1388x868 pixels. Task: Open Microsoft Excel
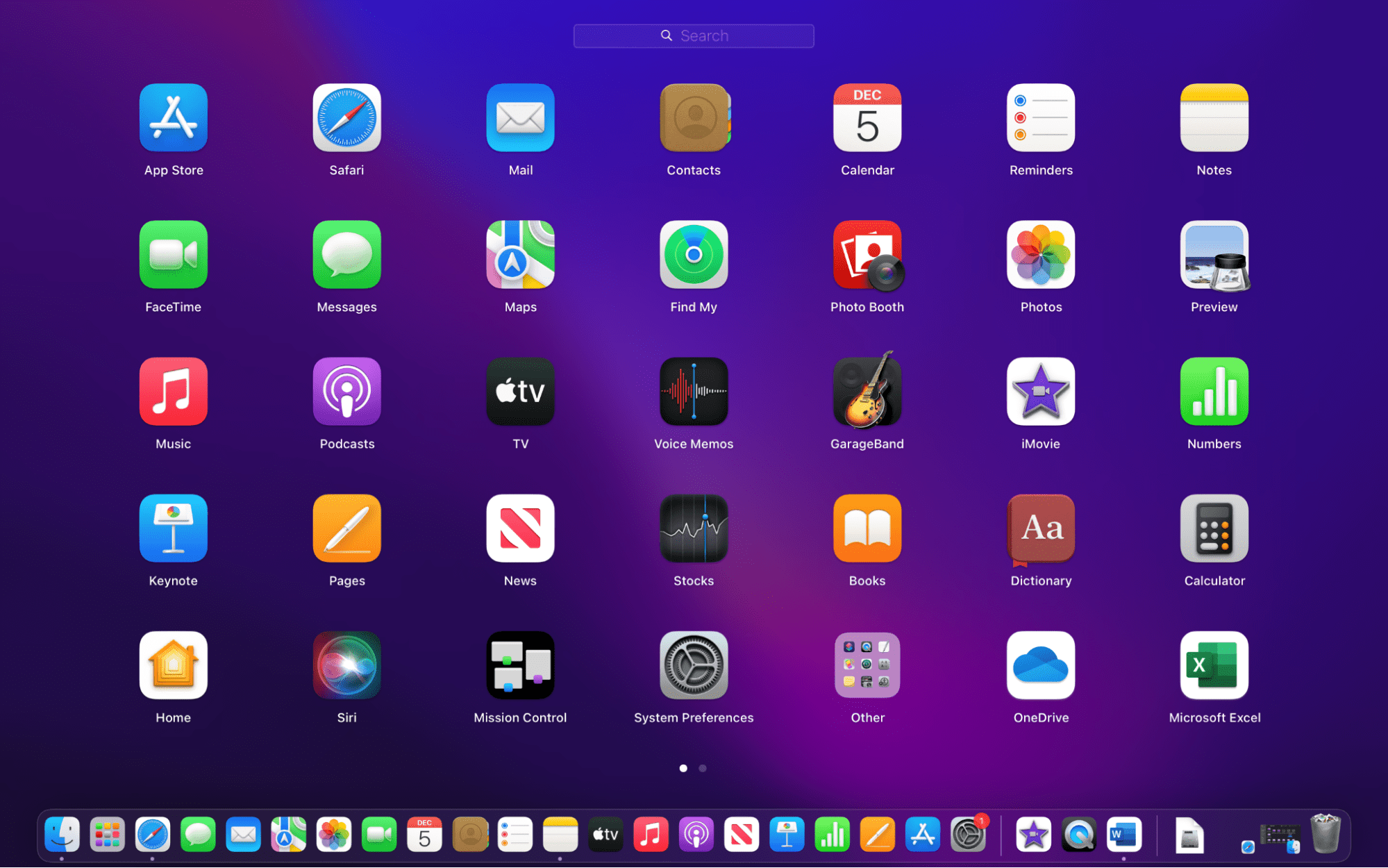pos(1214,665)
